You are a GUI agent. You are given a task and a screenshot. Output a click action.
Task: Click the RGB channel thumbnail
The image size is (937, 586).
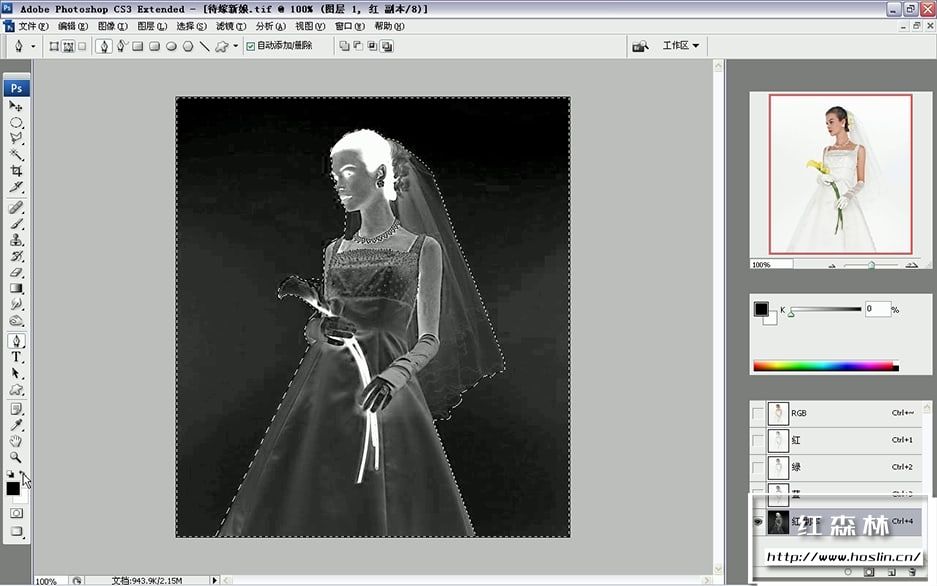(x=778, y=413)
